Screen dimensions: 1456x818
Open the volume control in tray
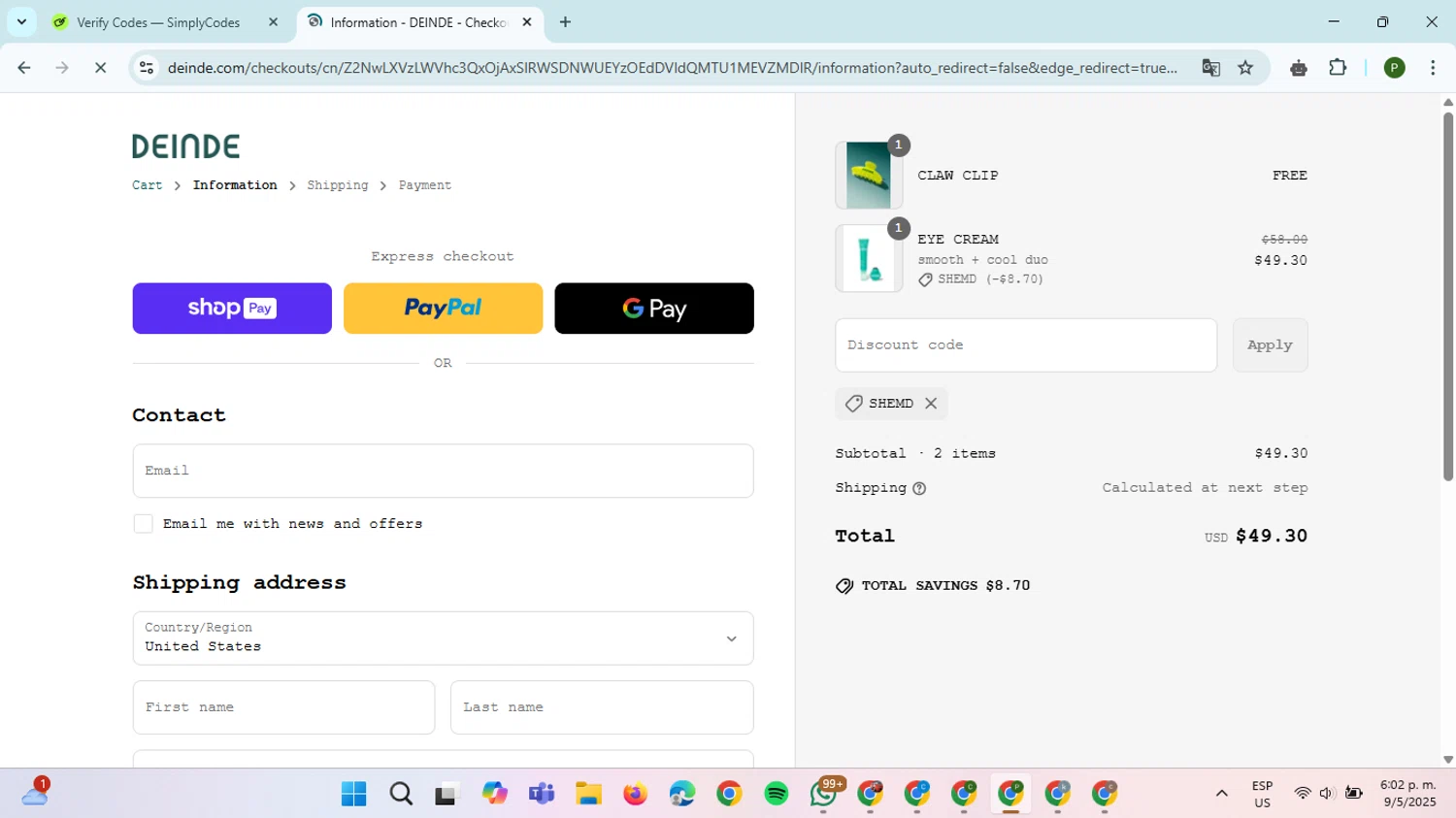pyautogui.click(x=1327, y=794)
